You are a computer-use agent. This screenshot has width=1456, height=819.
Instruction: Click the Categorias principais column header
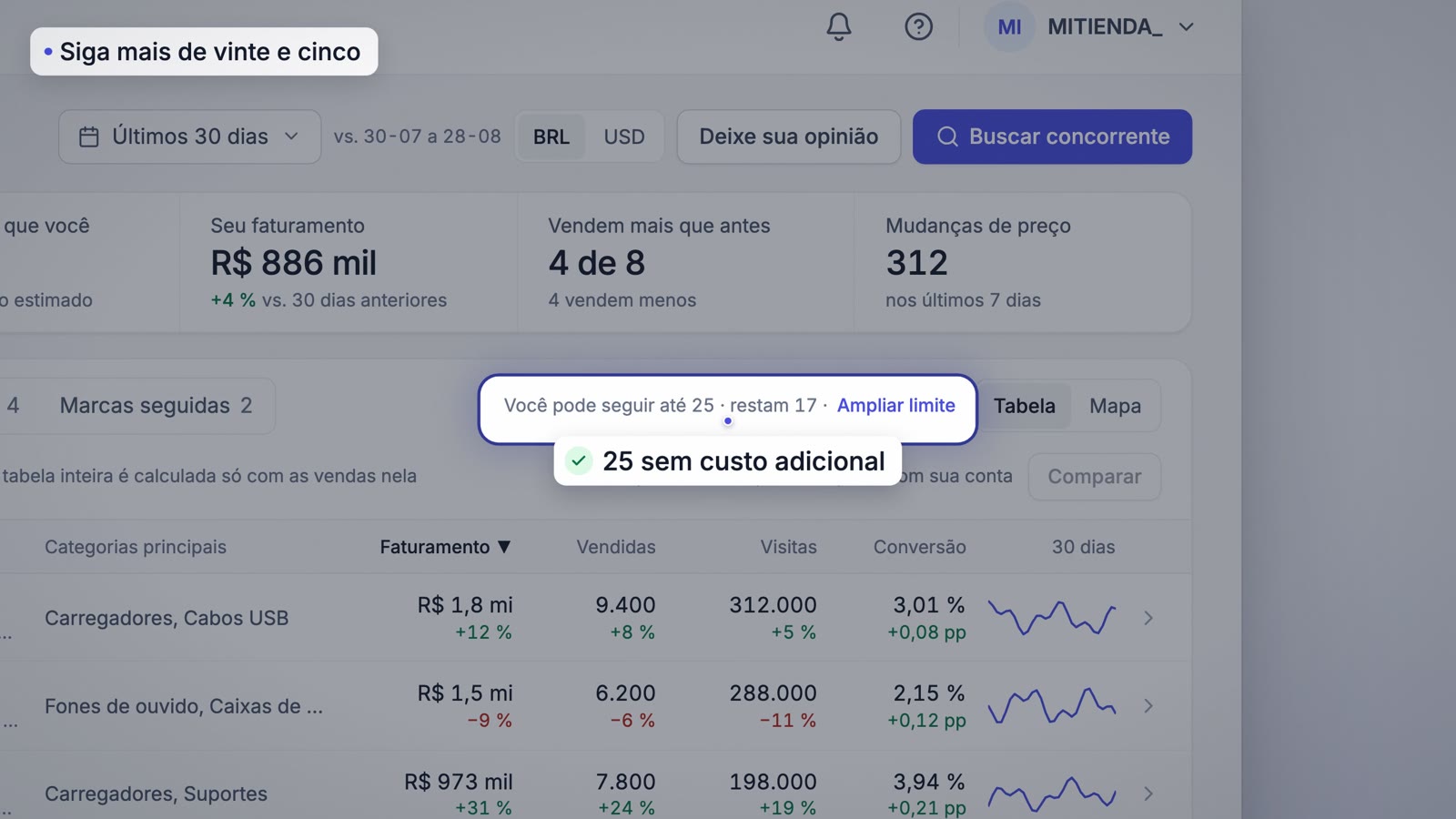point(136,547)
